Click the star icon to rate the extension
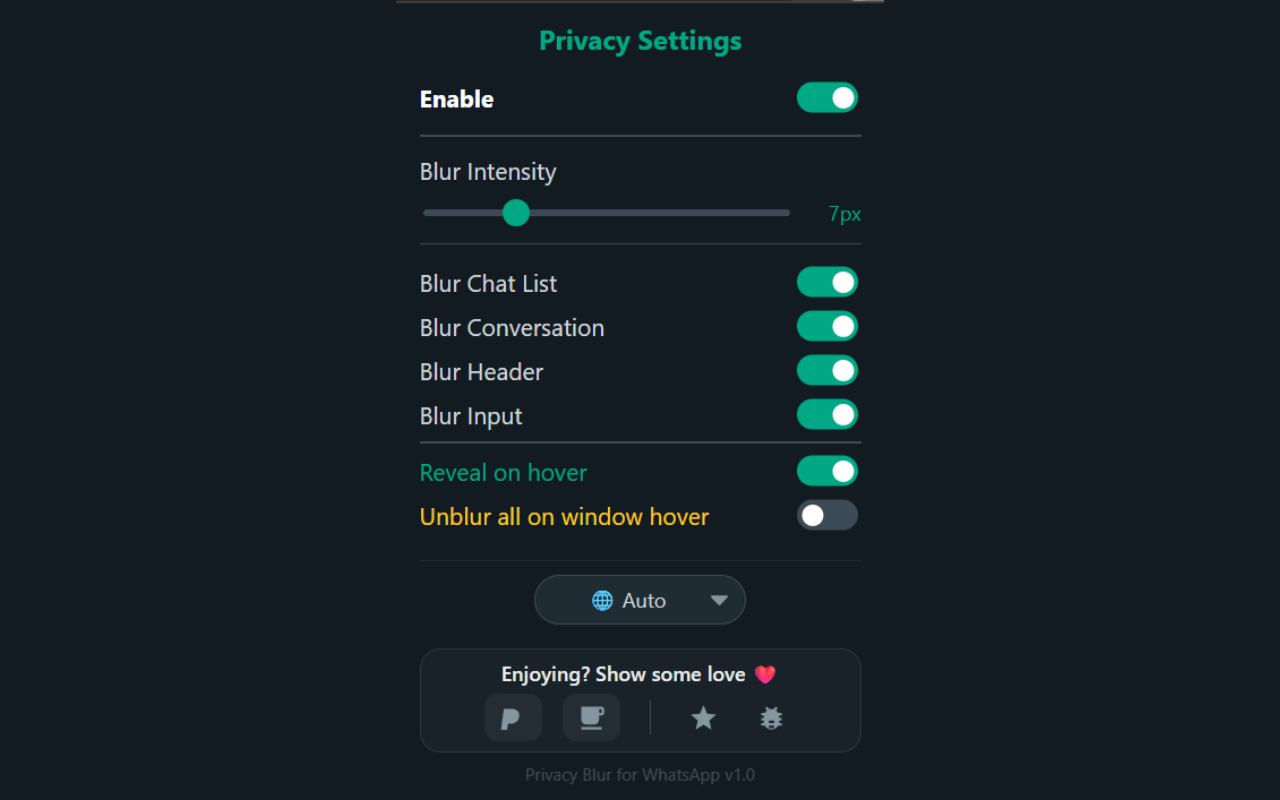 (703, 717)
